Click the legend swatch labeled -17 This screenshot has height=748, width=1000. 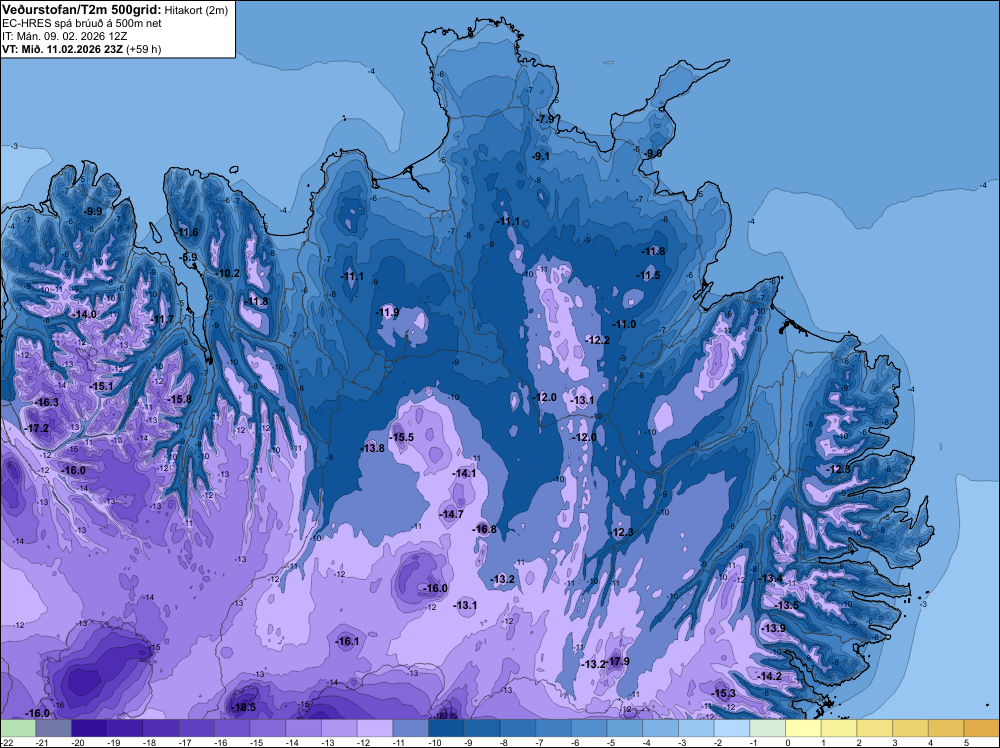click(x=196, y=728)
